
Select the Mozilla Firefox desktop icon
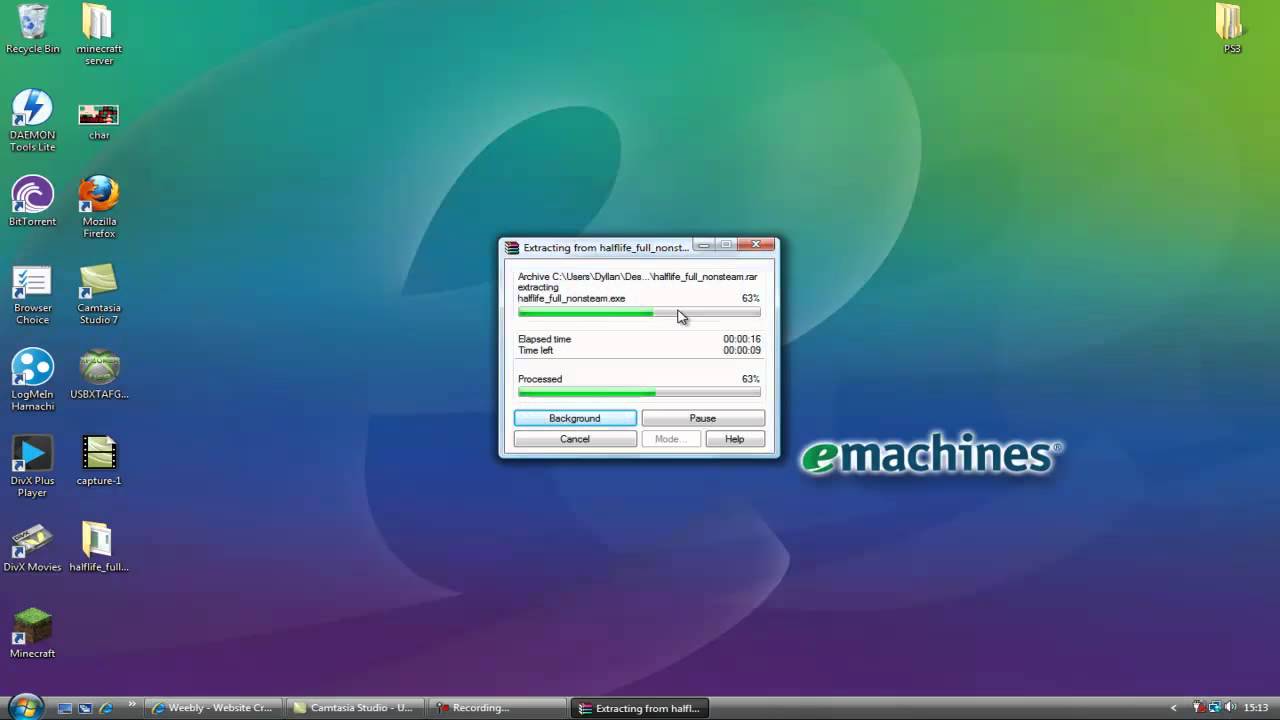pos(99,207)
